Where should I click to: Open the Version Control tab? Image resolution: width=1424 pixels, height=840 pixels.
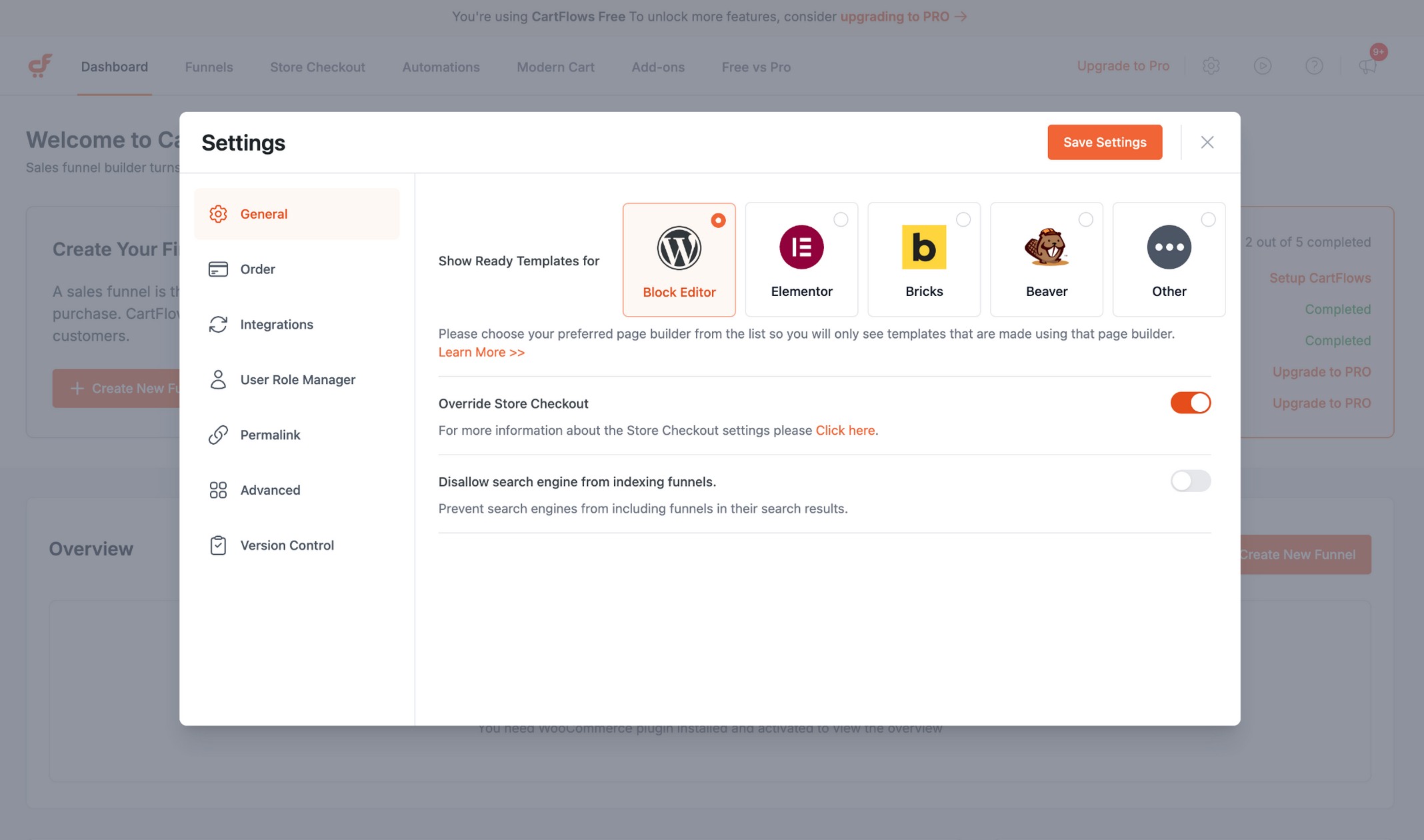click(x=297, y=545)
